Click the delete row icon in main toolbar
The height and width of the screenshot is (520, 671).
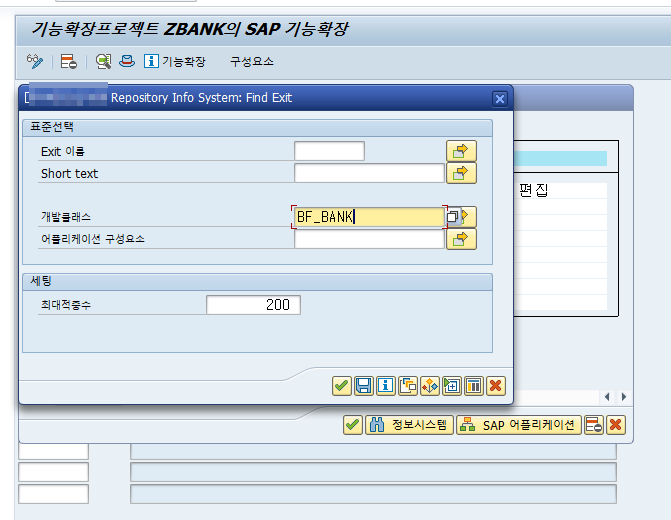[68, 62]
